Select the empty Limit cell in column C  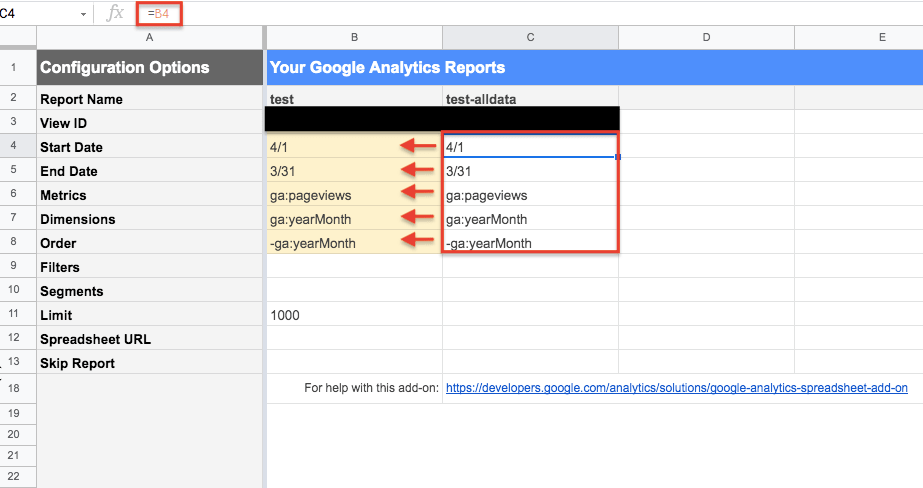click(530, 314)
